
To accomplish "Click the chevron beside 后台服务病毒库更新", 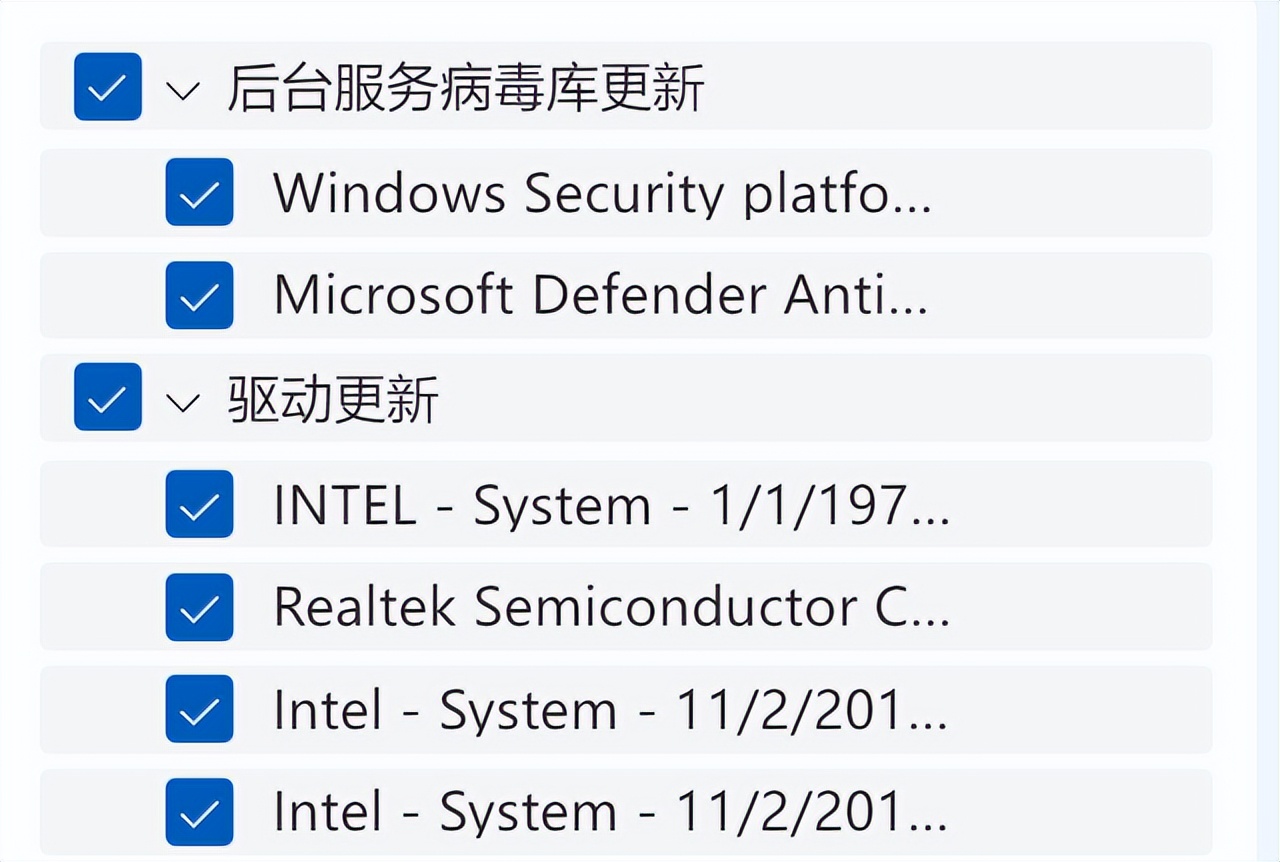I will click(x=182, y=90).
